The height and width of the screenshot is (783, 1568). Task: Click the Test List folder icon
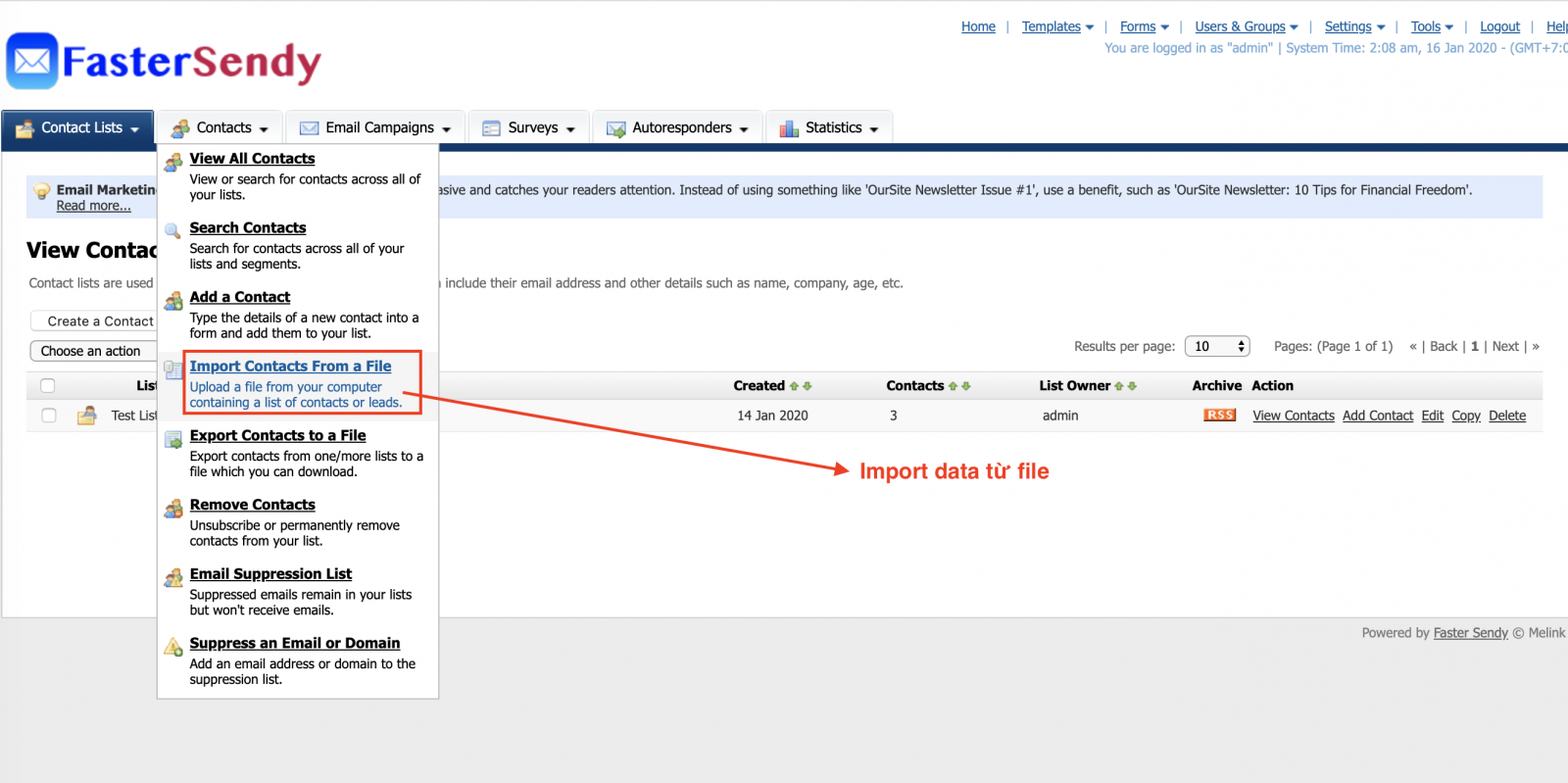tap(87, 416)
